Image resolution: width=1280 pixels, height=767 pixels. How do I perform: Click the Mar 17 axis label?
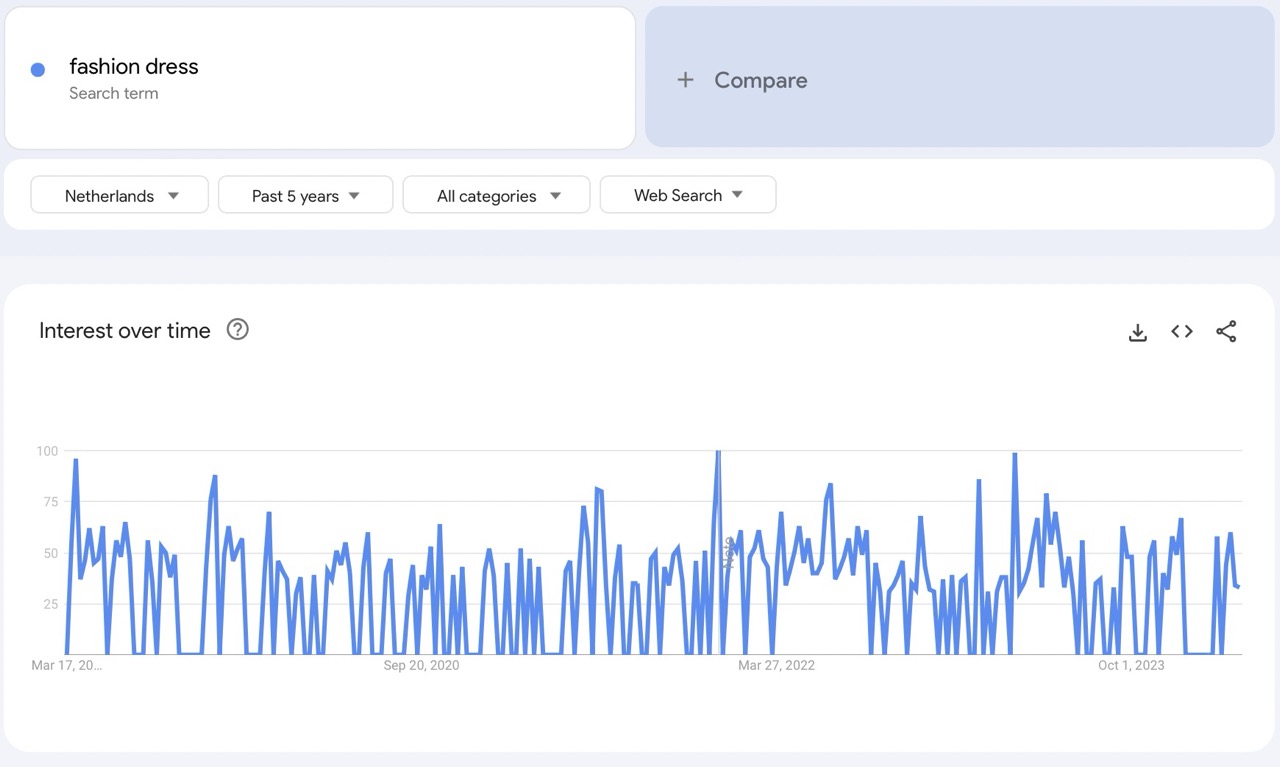pyautogui.click(x=67, y=665)
